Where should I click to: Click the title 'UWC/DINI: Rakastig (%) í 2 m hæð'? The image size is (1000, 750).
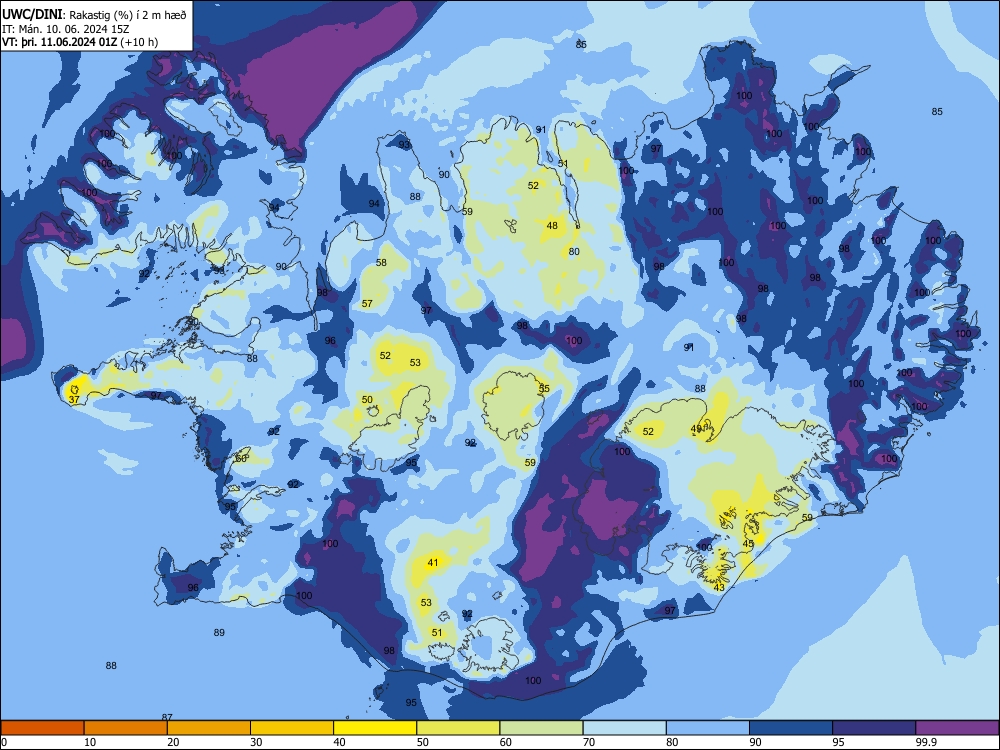pos(94,15)
